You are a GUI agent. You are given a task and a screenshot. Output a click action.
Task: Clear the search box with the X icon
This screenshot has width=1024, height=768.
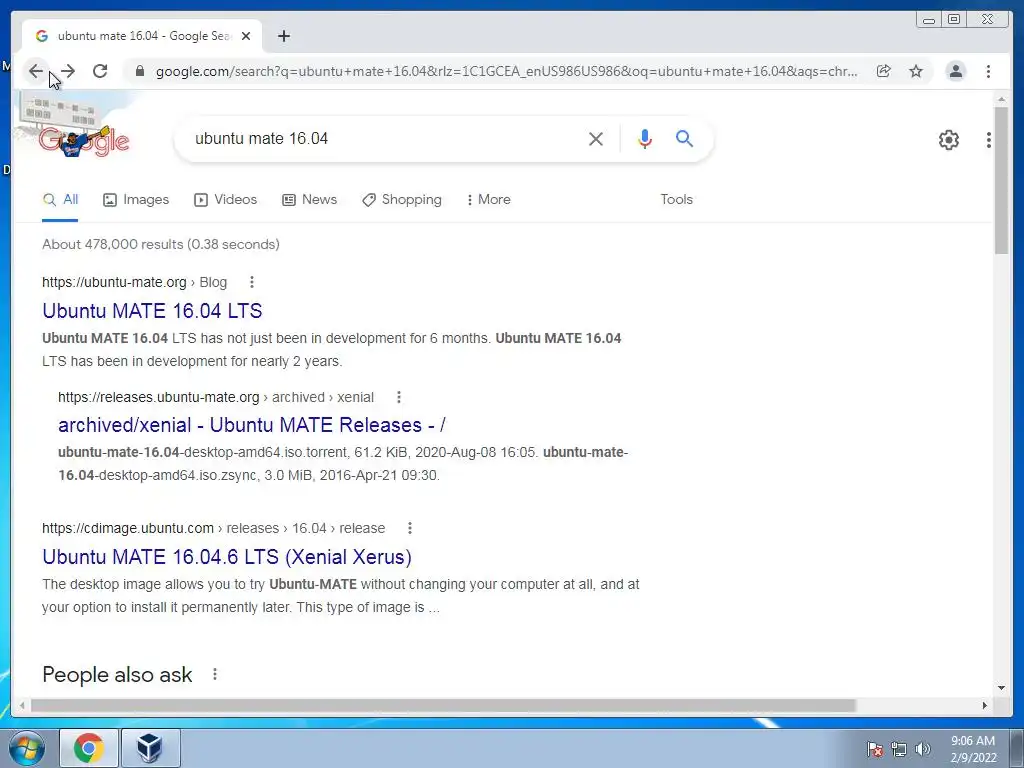point(596,138)
